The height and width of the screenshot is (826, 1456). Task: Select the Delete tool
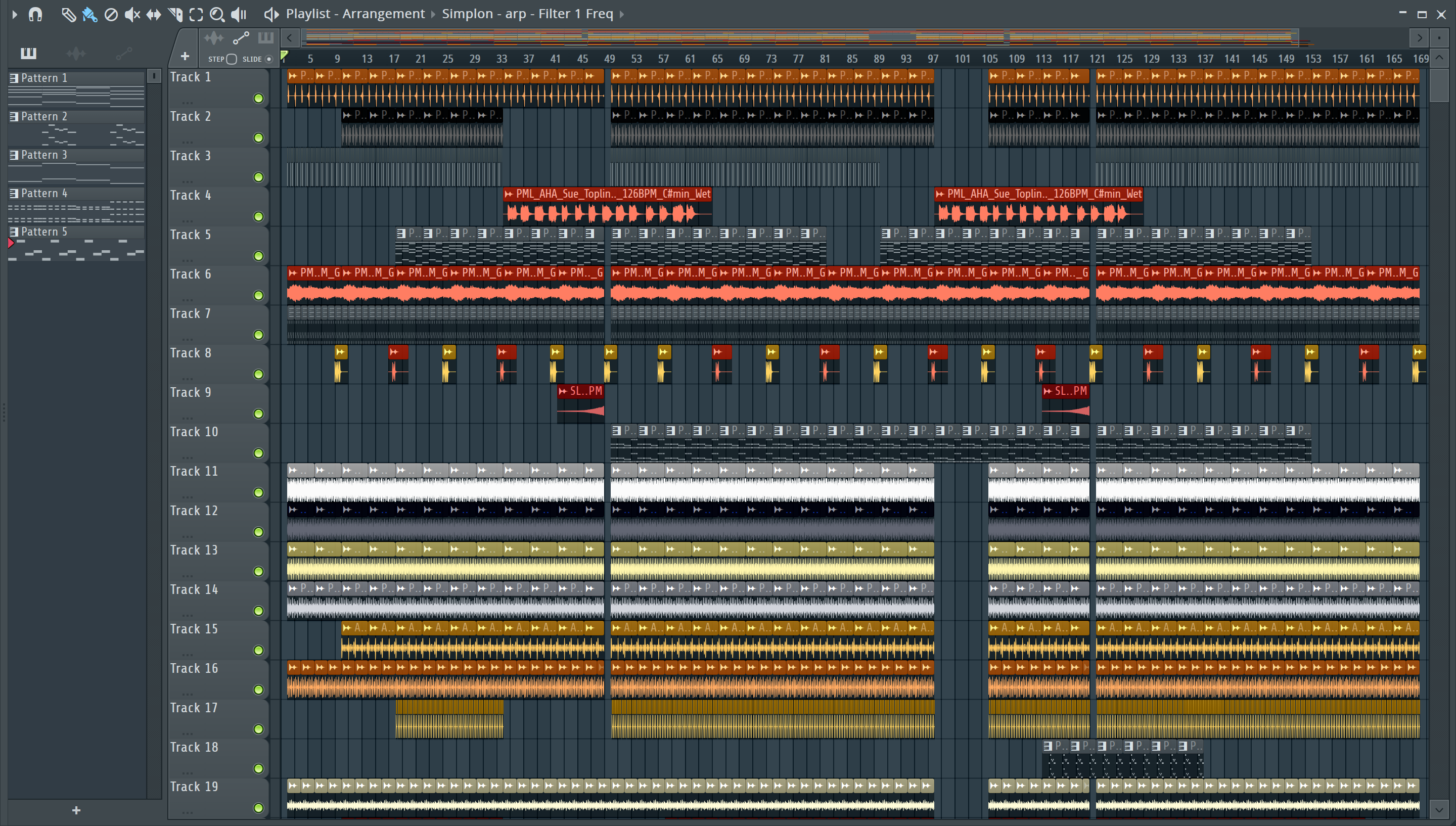coord(111,14)
